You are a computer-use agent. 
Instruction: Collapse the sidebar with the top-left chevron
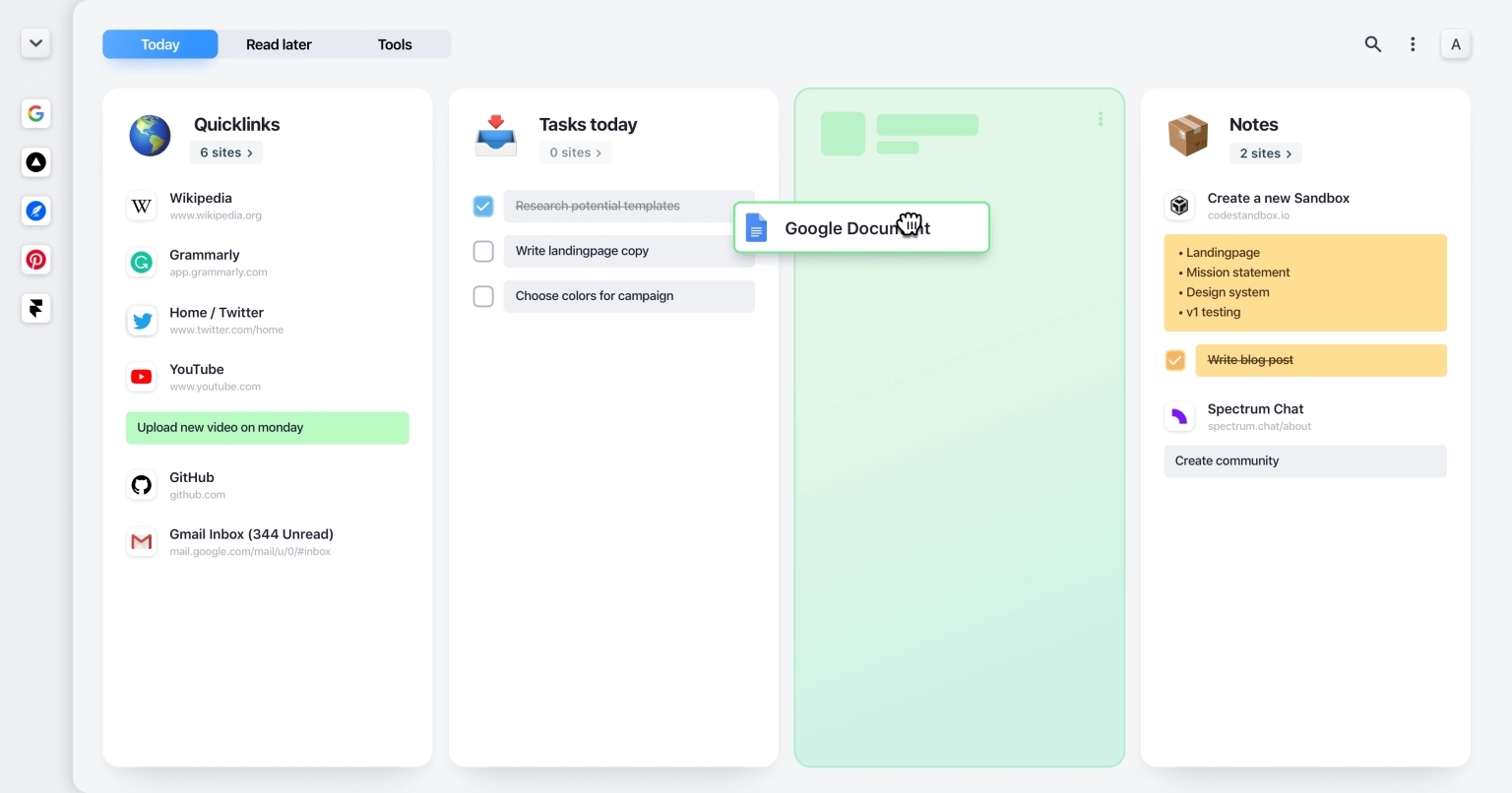click(36, 43)
